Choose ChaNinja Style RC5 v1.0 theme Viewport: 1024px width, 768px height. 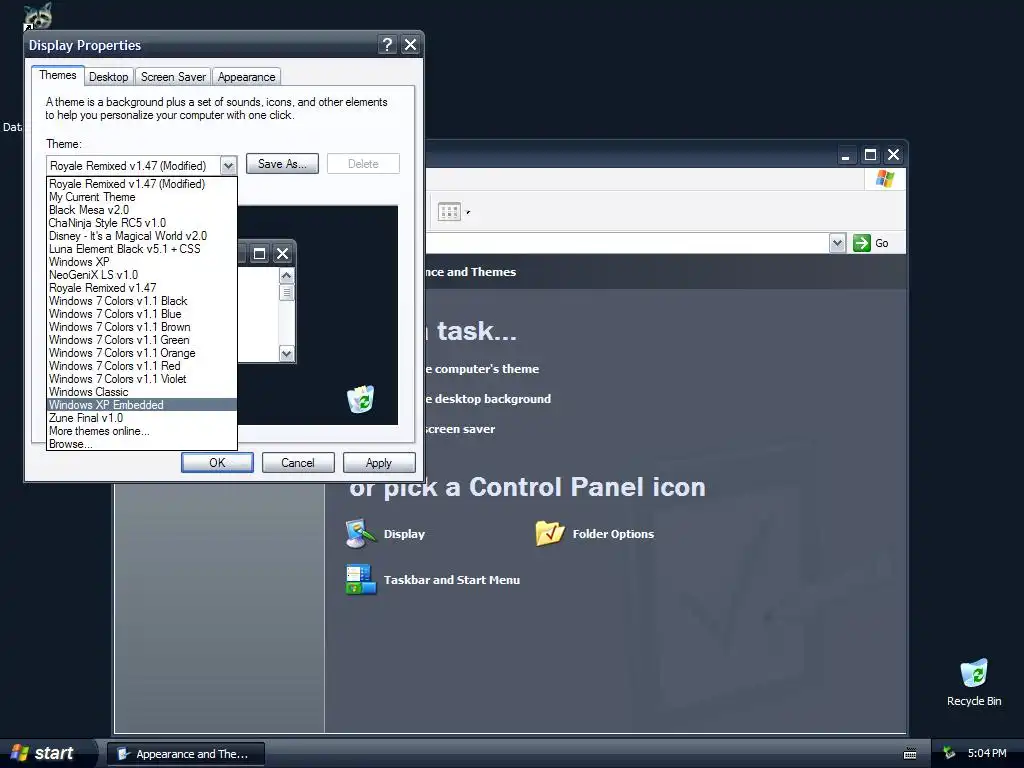(x=142, y=223)
